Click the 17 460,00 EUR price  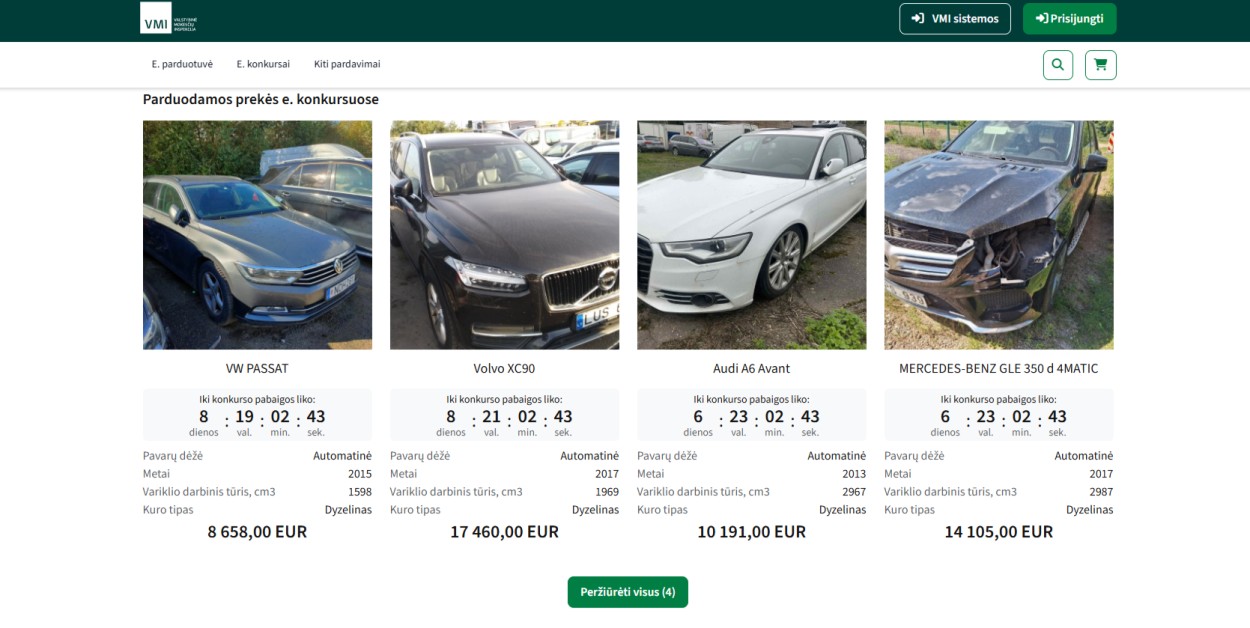tap(504, 532)
